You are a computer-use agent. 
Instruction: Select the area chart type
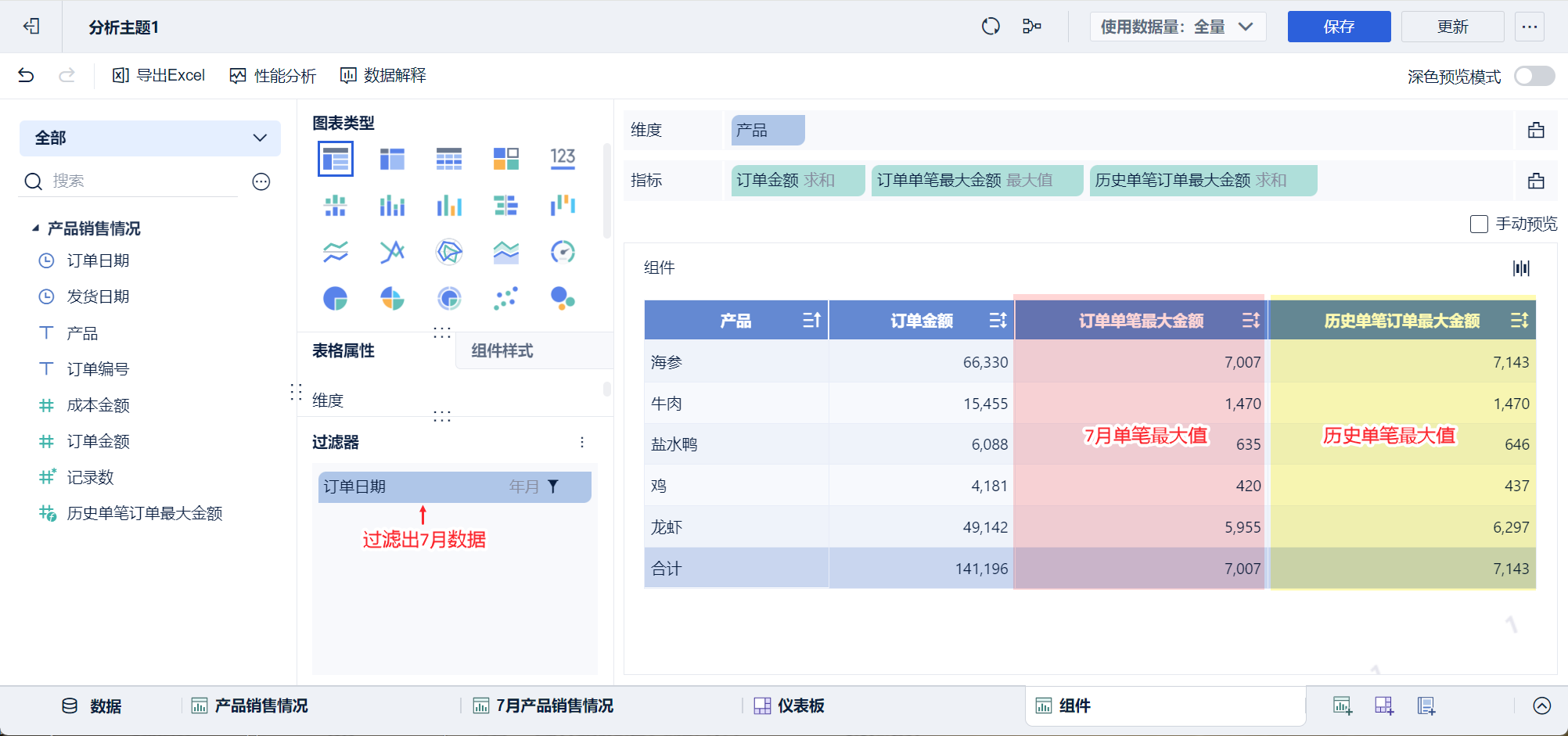(505, 252)
